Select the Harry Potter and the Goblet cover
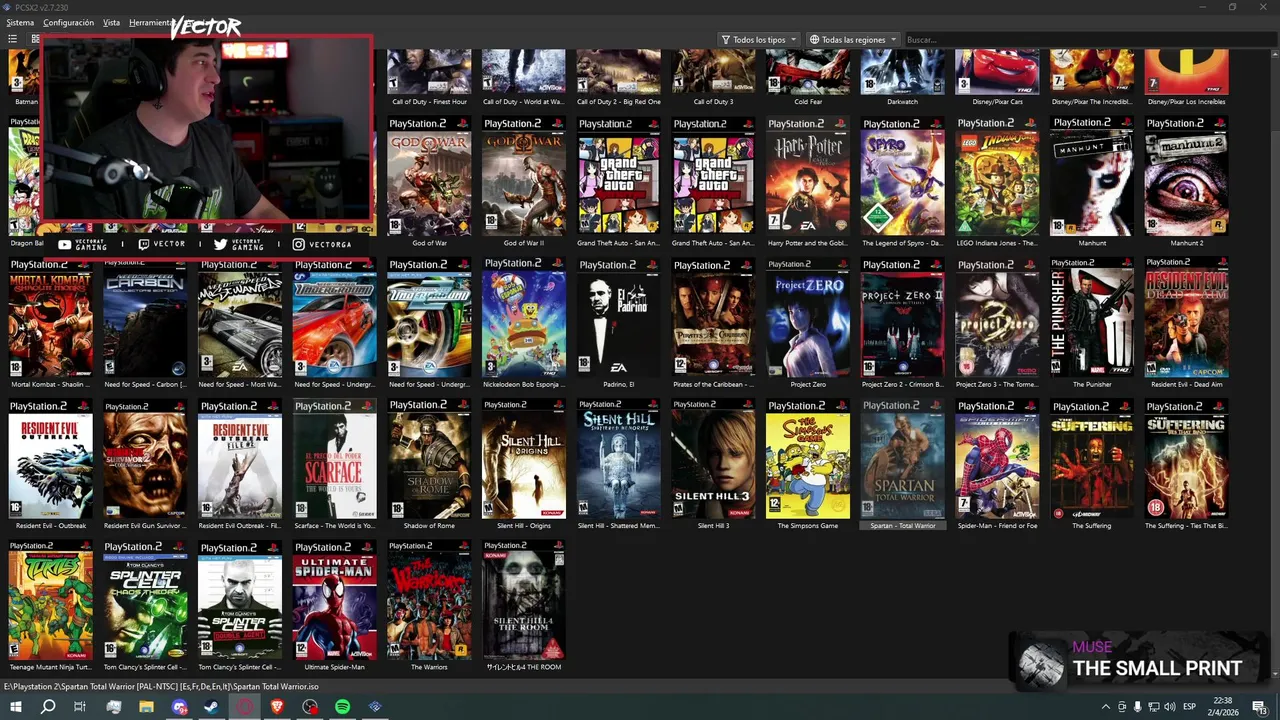Screen dimensions: 1280x720 pyautogui.click(x=807, y=176)
